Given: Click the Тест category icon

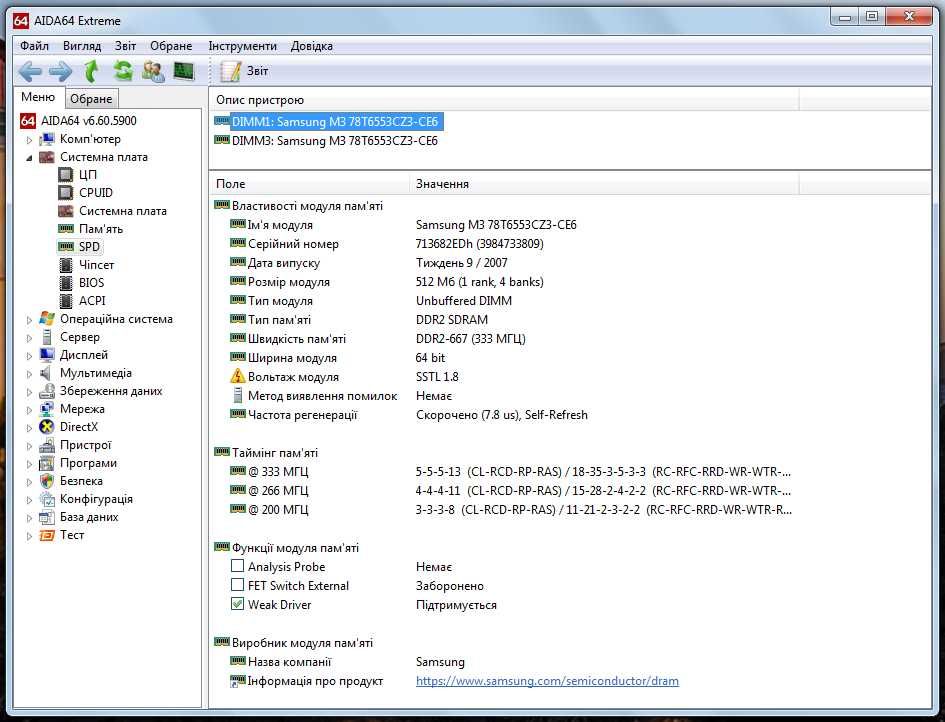Looking at the screenshot, I should tap(47, 535).
